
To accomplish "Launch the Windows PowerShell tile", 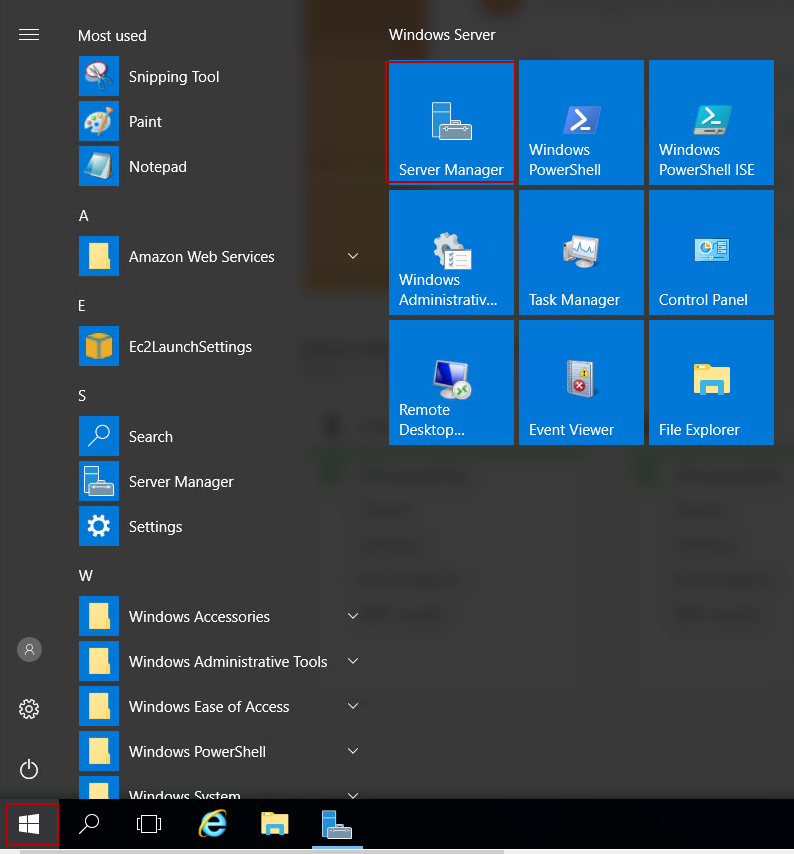I will click(581, 122).
